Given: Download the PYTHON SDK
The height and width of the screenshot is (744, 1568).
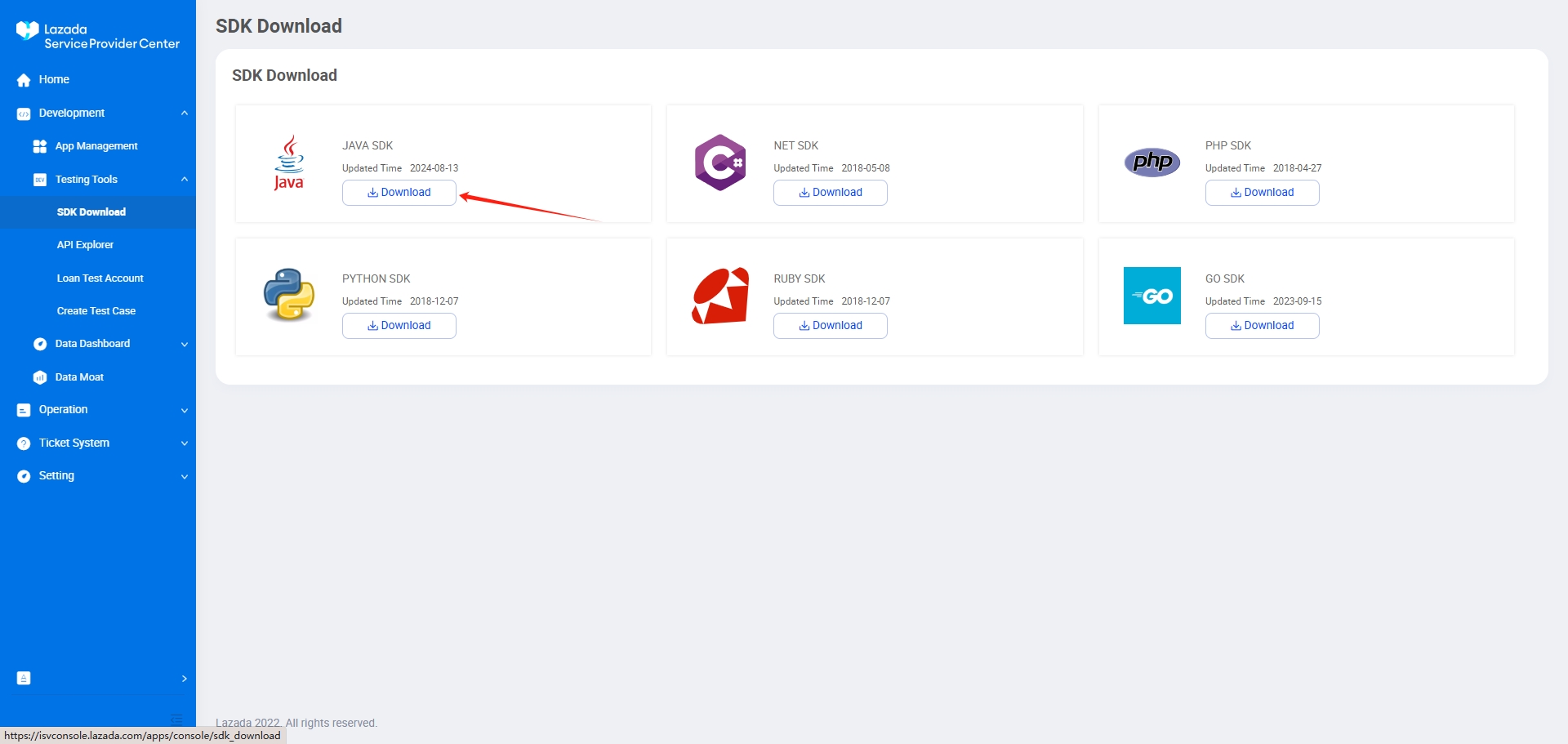Looking at the screenshot, I should [399, 326].
